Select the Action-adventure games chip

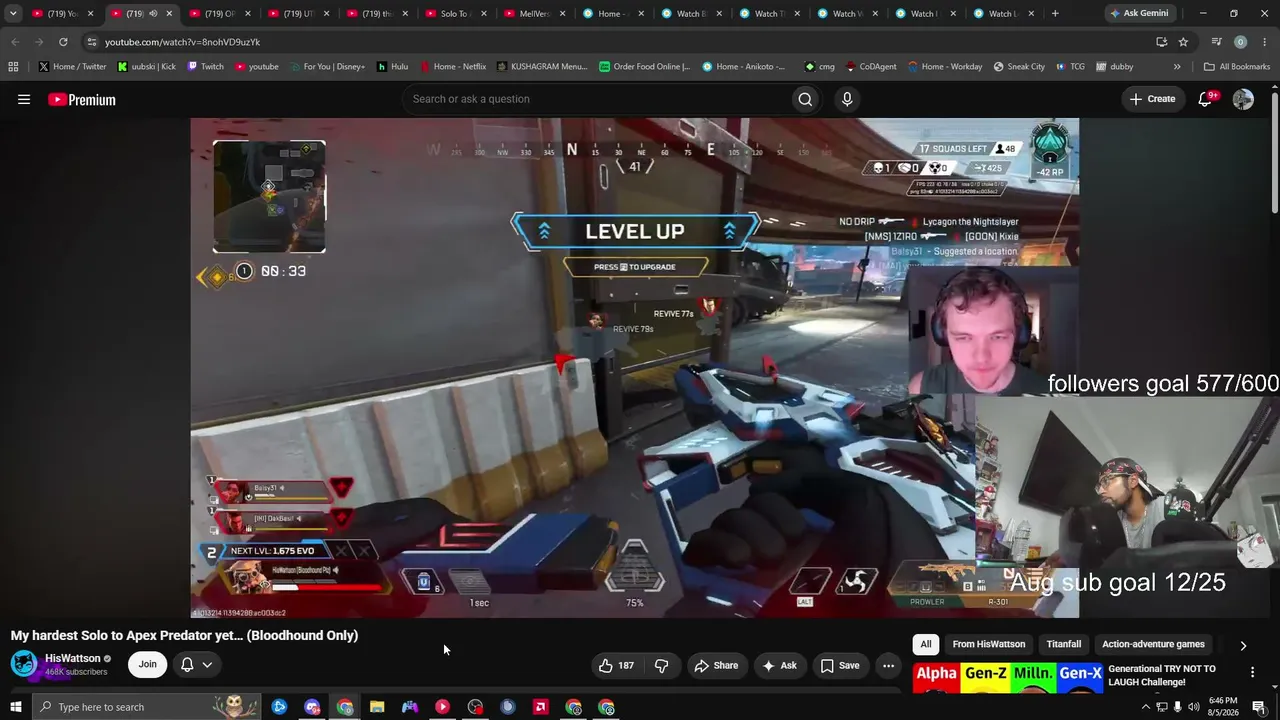point(1153,645)
